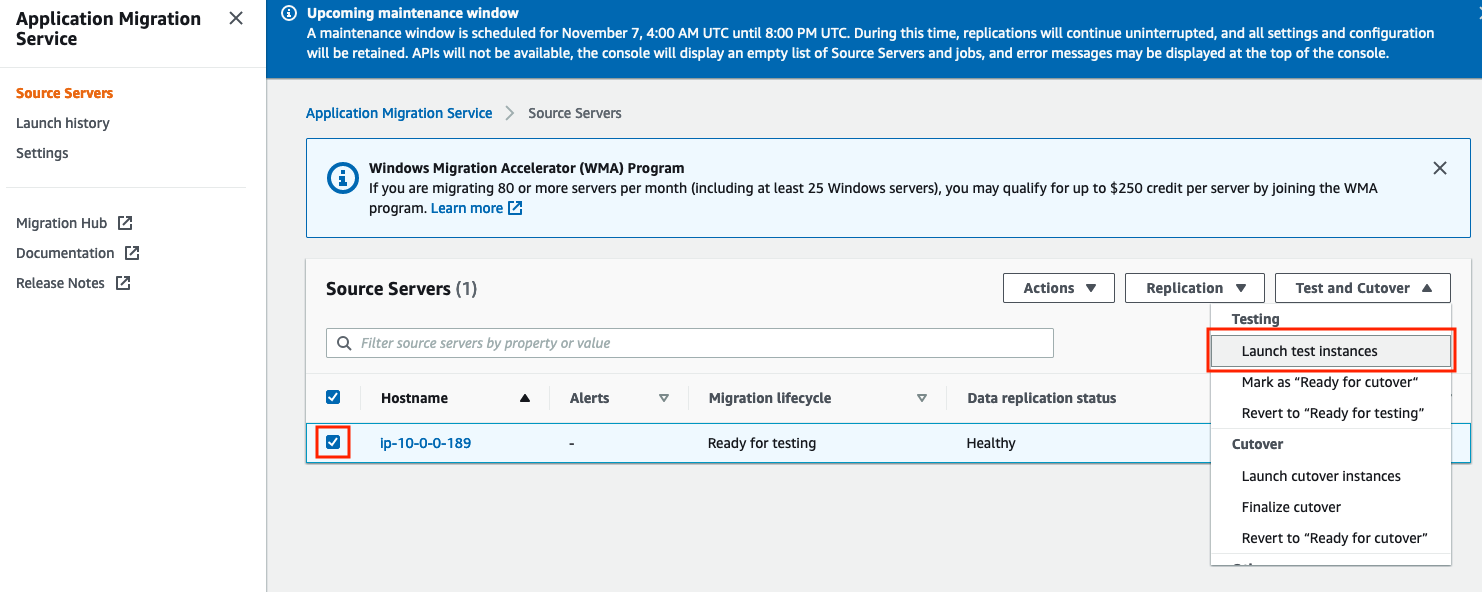1482x592 pixels.
Task: Click external link icon after Learn more
Action: pos(515,208)
